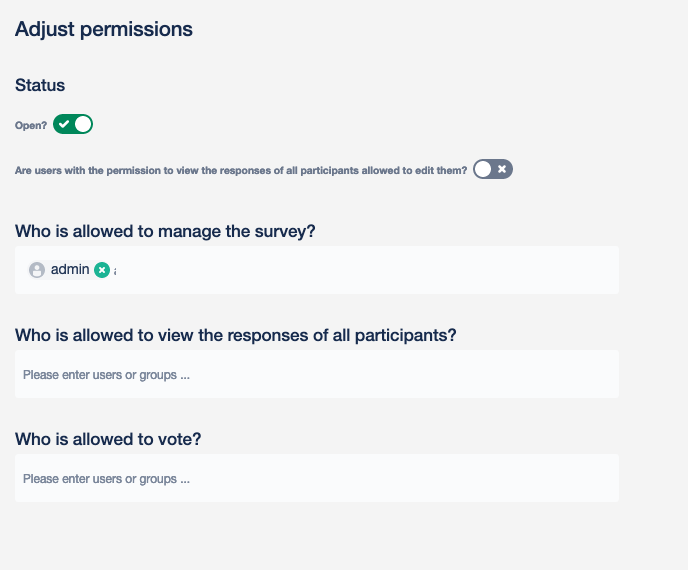Click the admin user avatar icon
This screenshot has width=688, height=570.
click(37, 270)
